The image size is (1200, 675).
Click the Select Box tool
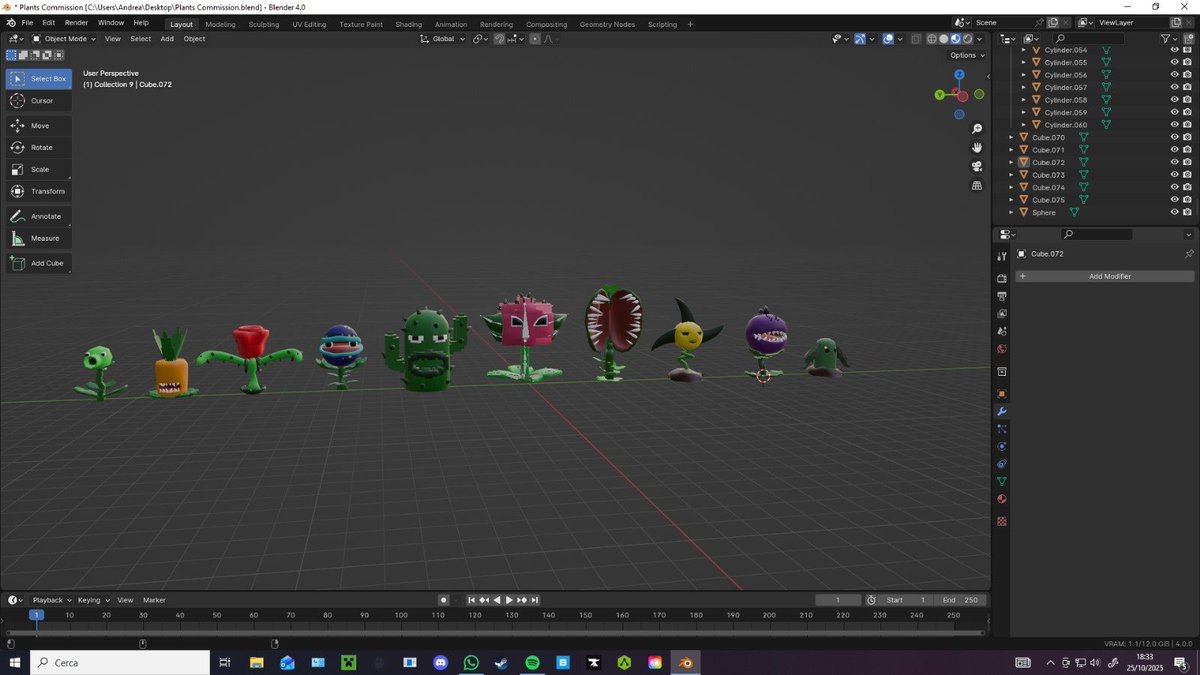38,79
